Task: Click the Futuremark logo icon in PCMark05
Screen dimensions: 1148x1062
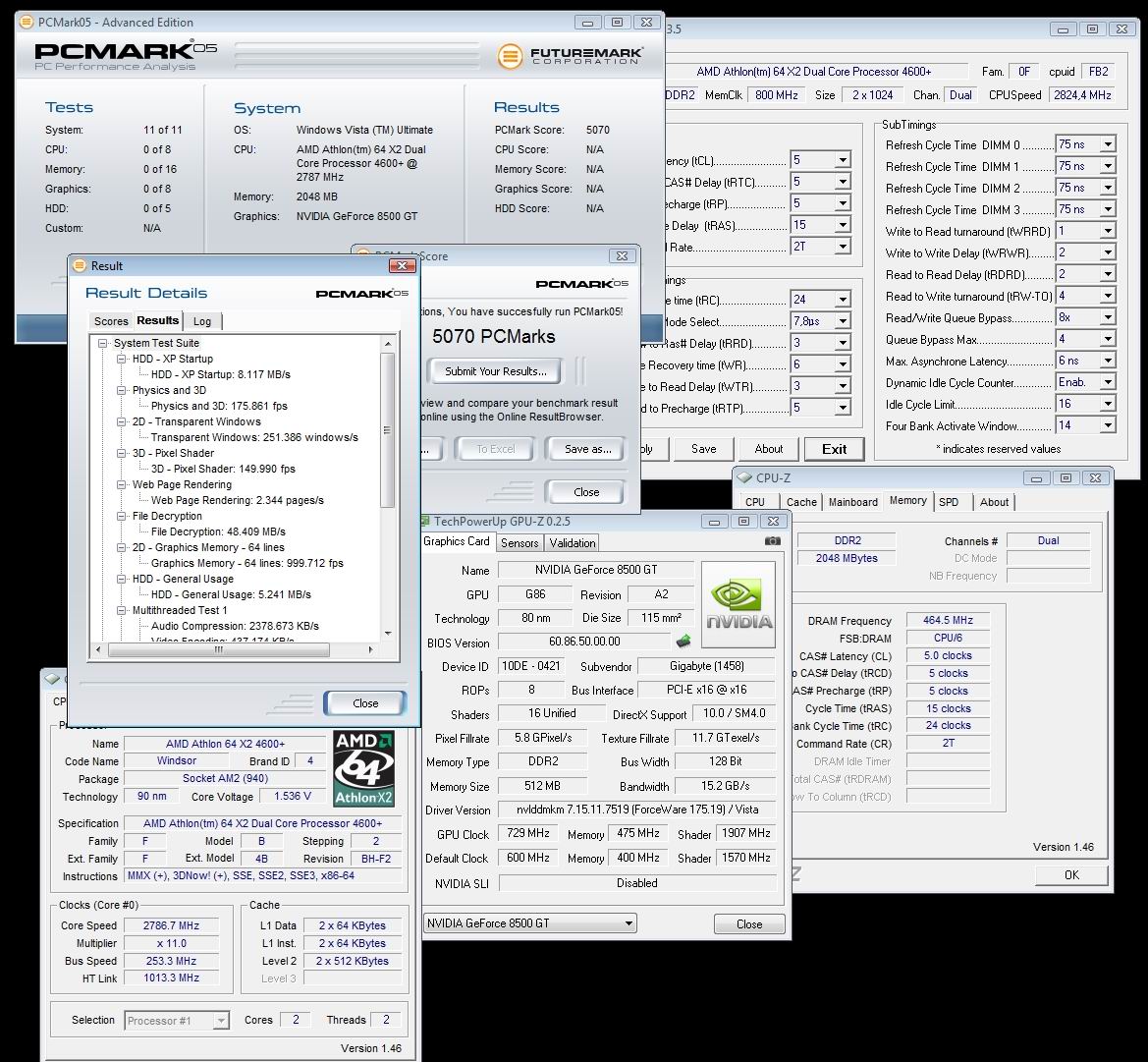Action: 511,56
